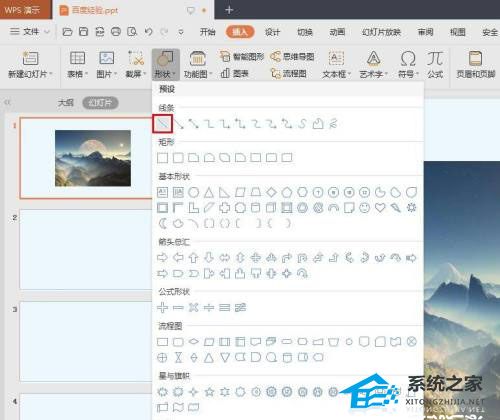Select slide 3 blank thumbnail
The width and height of the screenshot is (500, 420).
[x=86, y=341]
